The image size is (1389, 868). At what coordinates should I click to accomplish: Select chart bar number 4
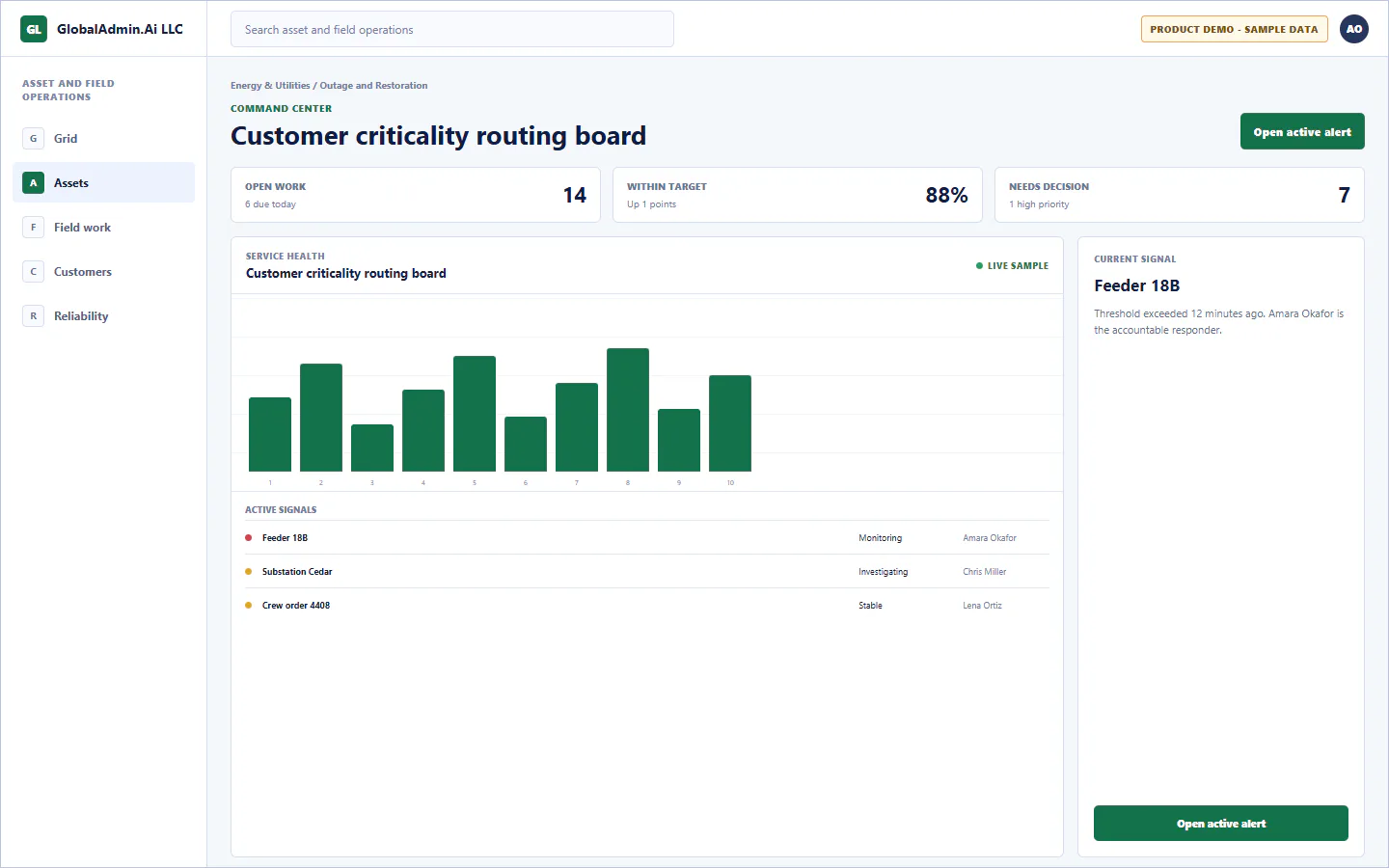[423, 431]
